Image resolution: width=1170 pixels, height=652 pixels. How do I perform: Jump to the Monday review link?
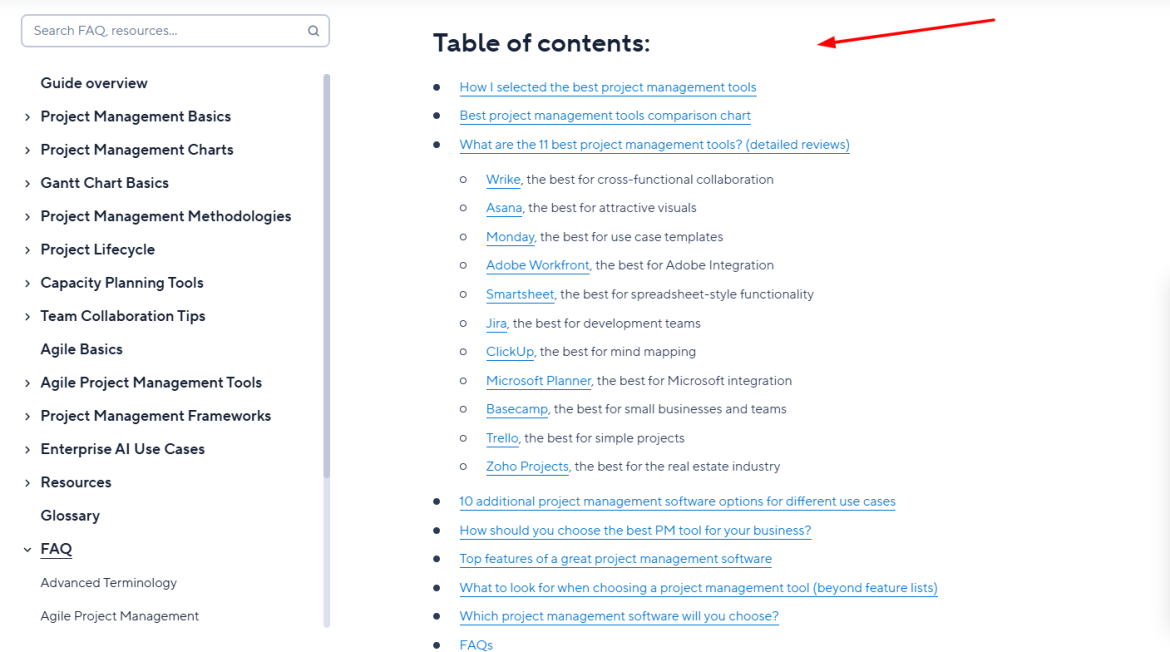click(x=510, y=237)
